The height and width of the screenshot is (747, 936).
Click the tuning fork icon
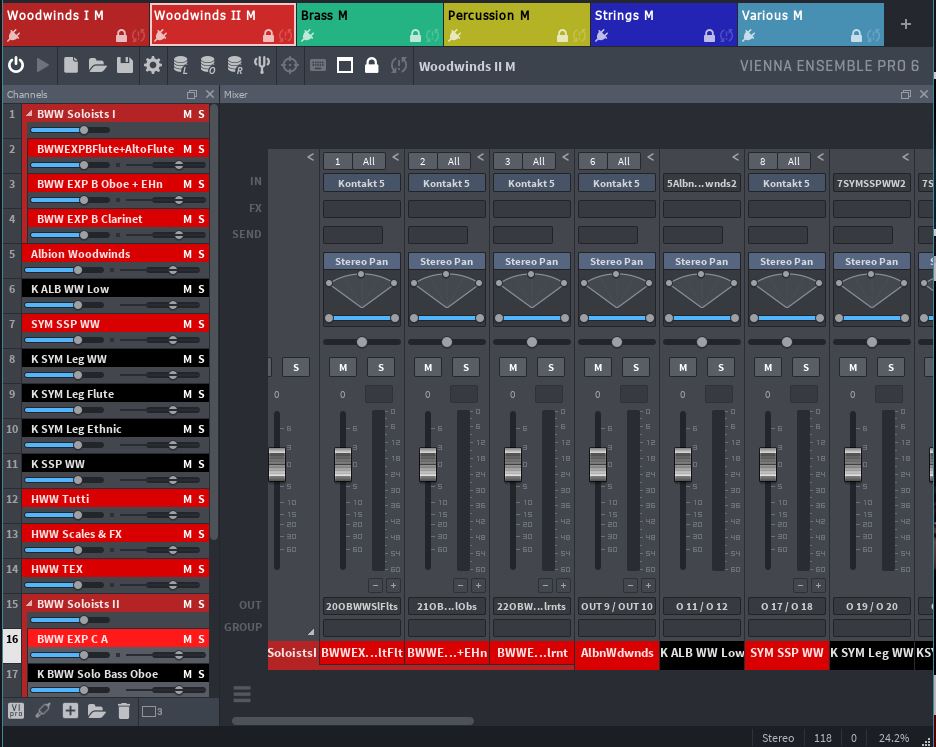[262, 65]
